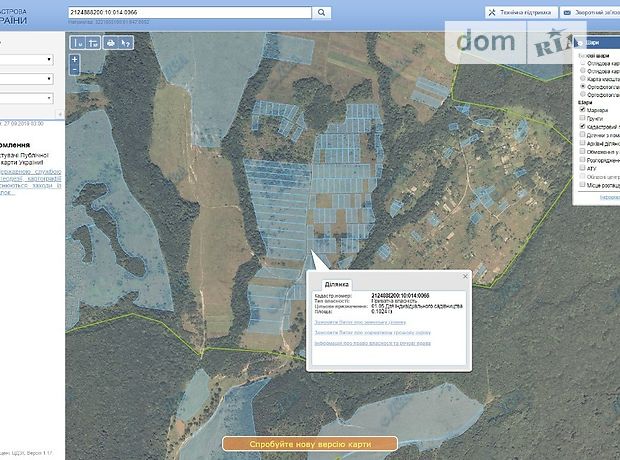The height and width of the screenshot is (460, 620).
Task: Open the middle dropdown in left panel
Action: pos(26,79)
